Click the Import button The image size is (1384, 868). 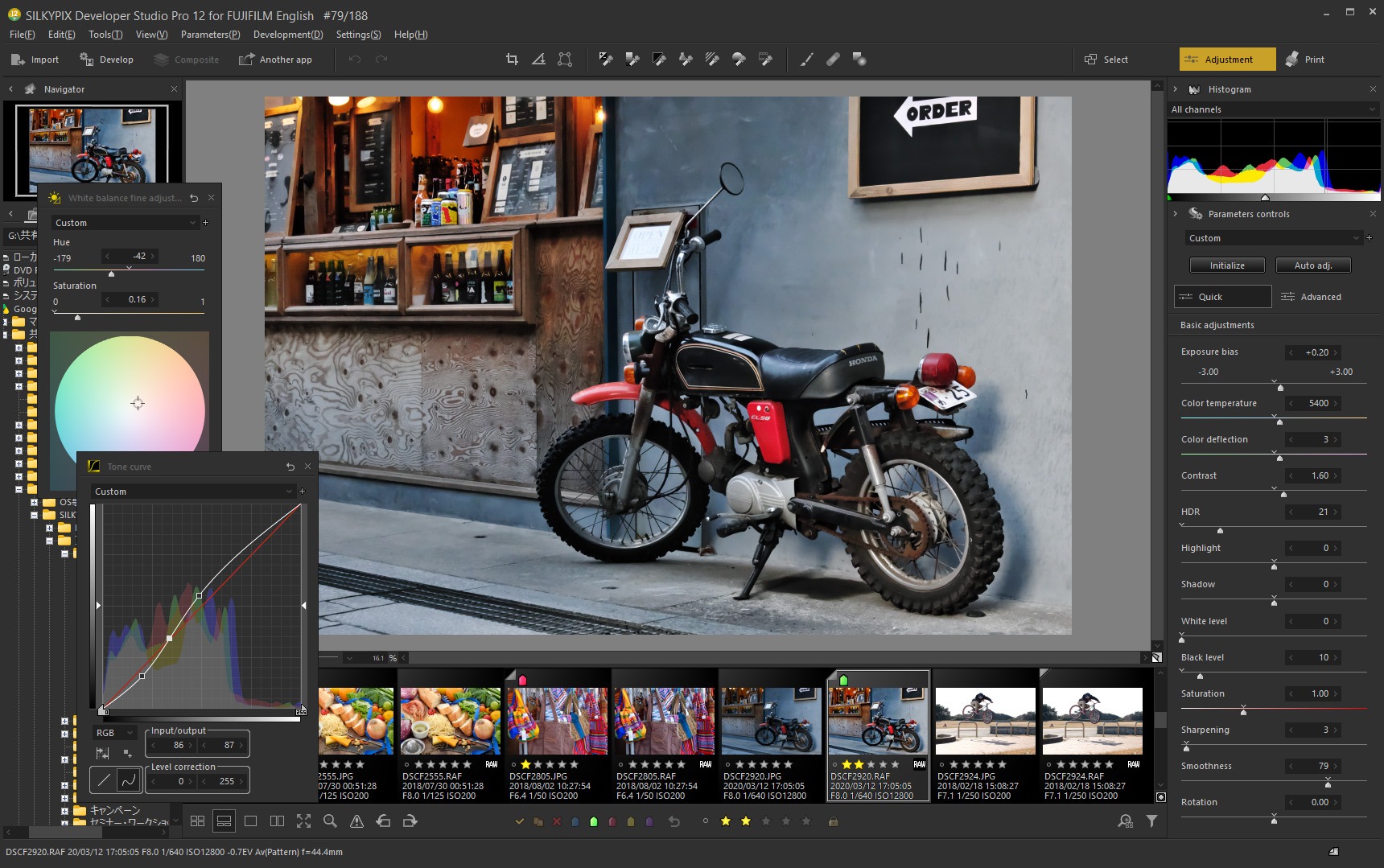point(35,60)
